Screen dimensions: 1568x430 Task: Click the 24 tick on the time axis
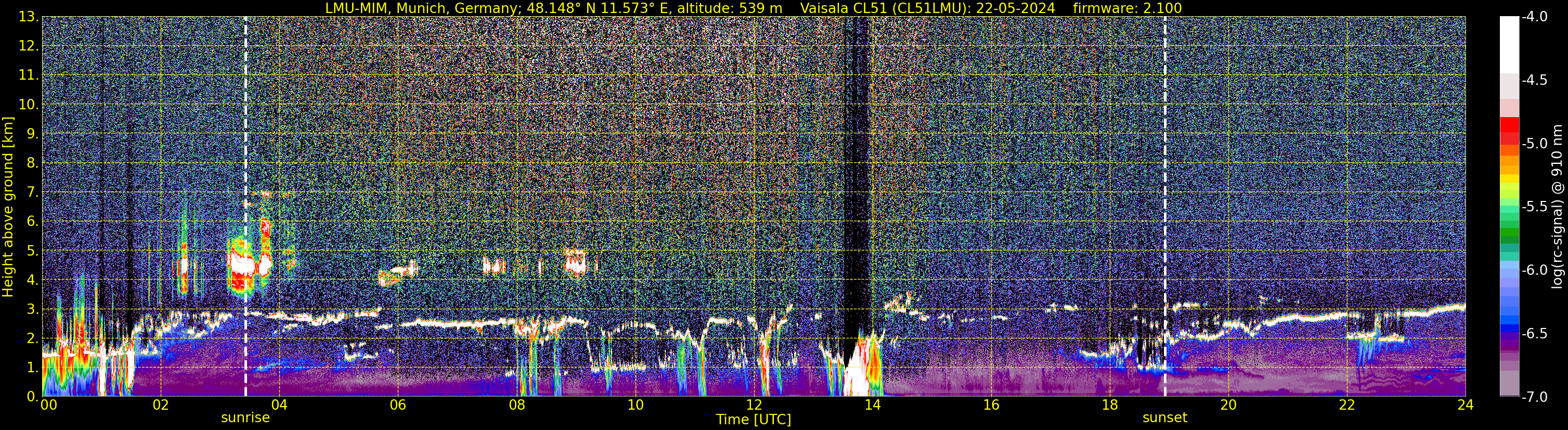(1466, 405)
